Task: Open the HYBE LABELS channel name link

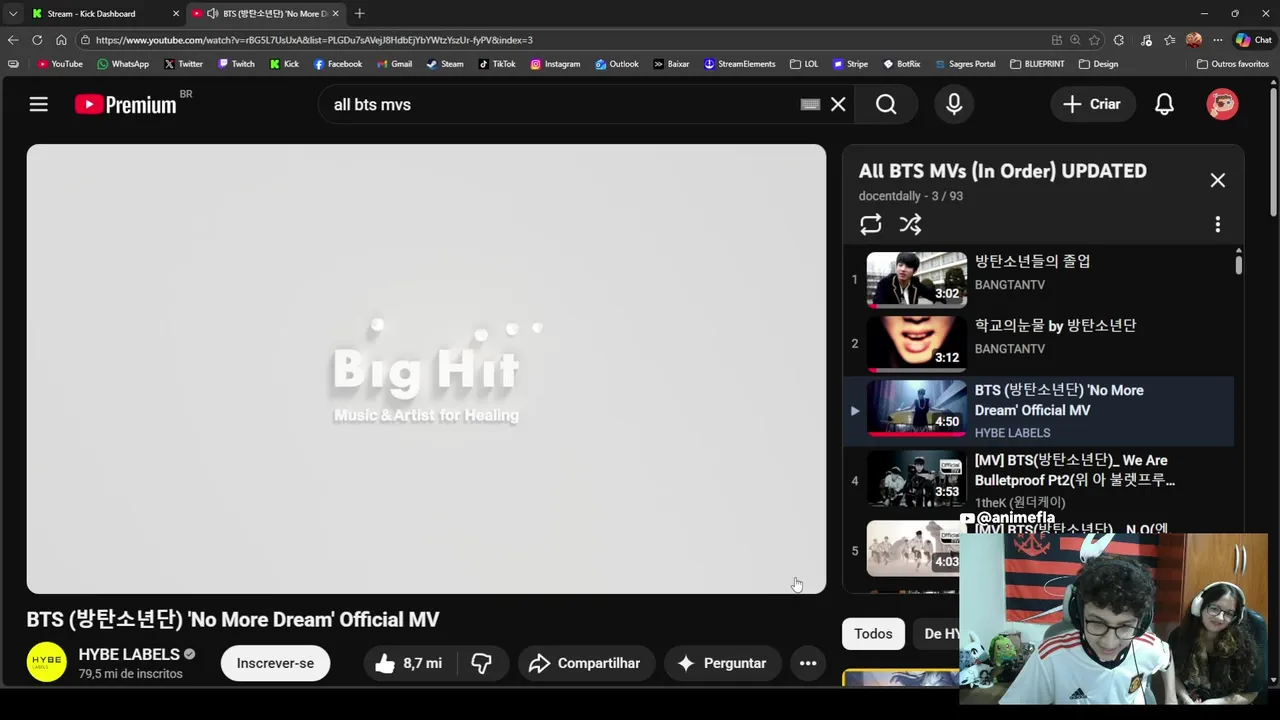Action: tap(129, 654)
